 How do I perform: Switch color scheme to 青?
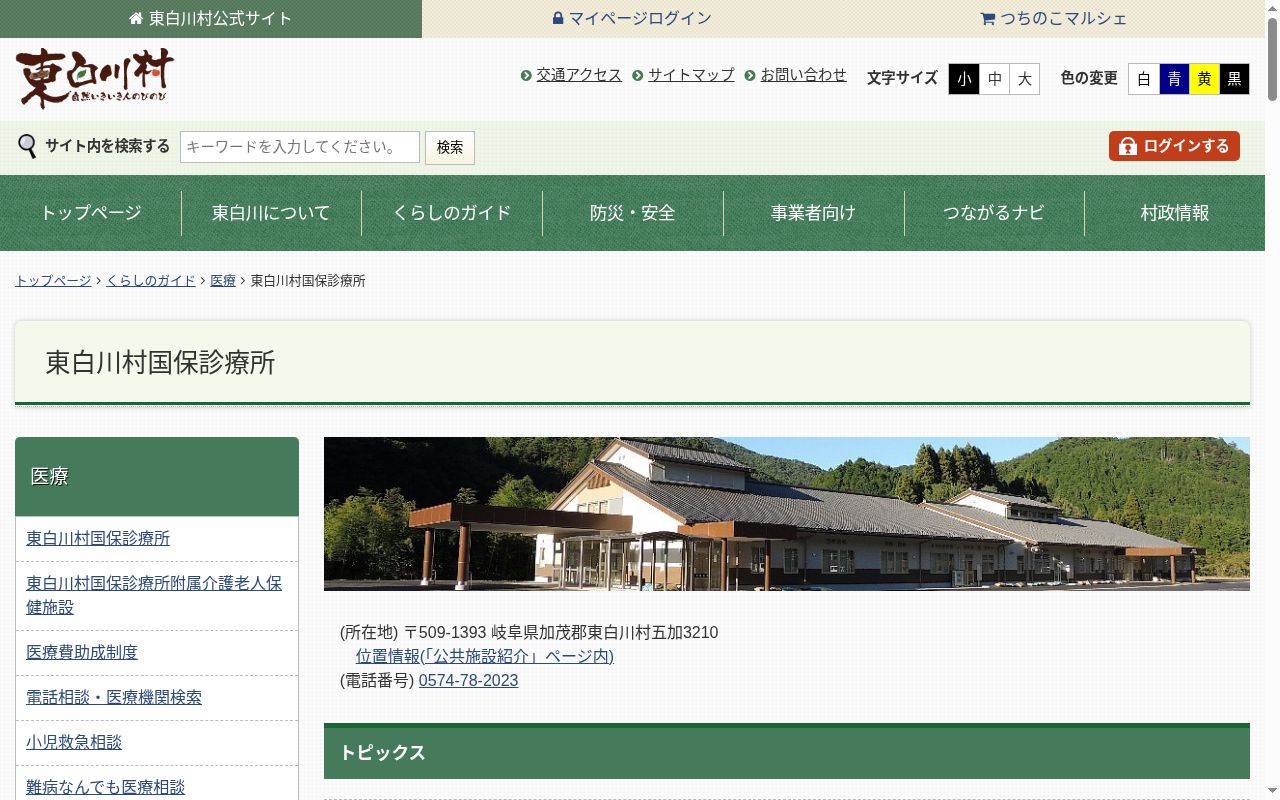1174,79
